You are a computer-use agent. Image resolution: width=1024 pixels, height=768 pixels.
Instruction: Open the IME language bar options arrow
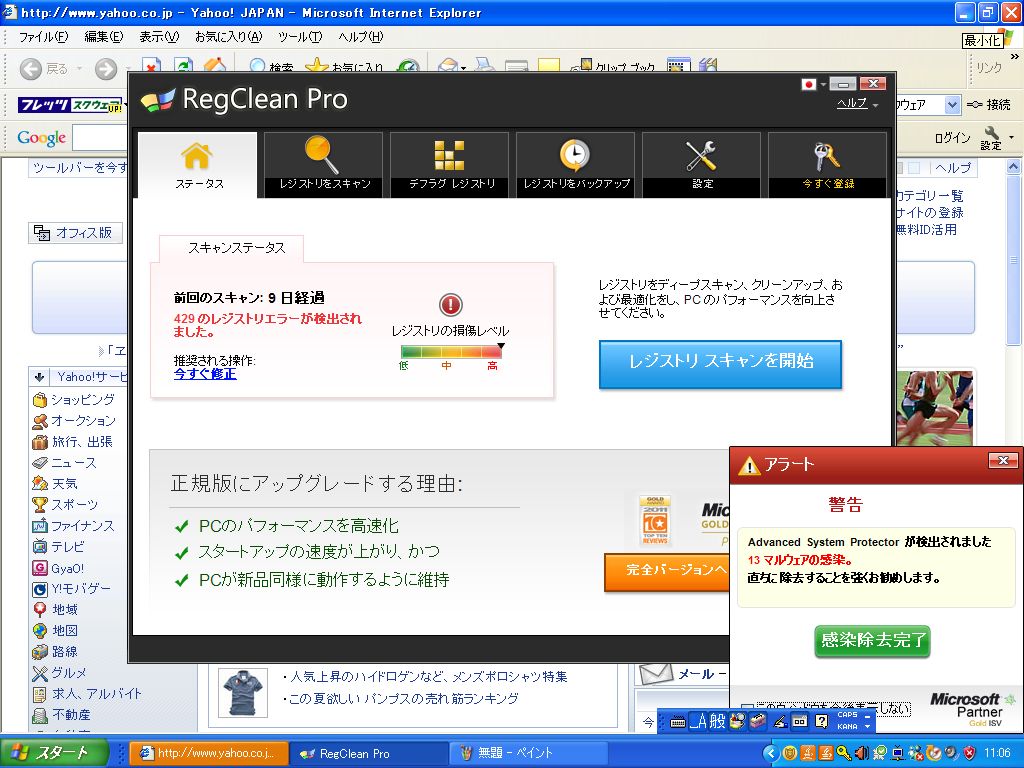[867, 726]
